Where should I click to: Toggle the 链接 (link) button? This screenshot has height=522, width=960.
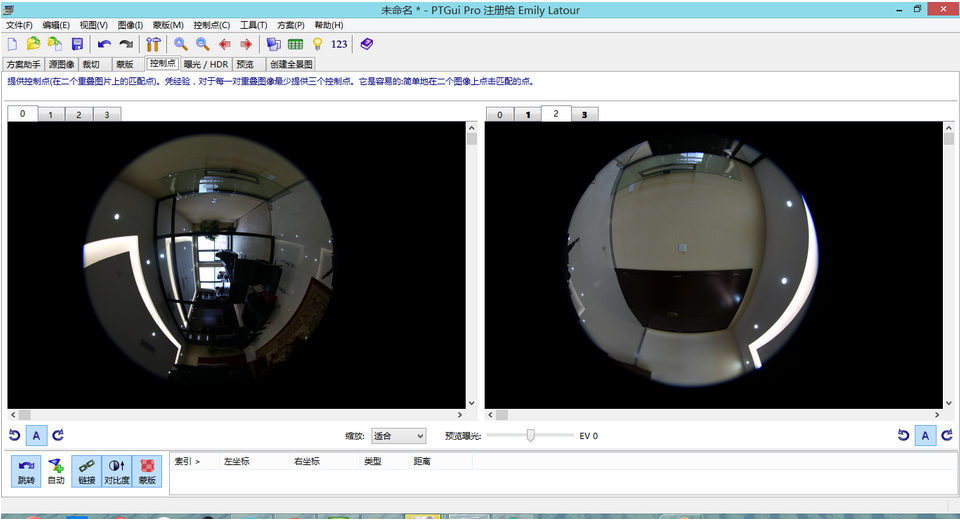click(x=86, y=471)
